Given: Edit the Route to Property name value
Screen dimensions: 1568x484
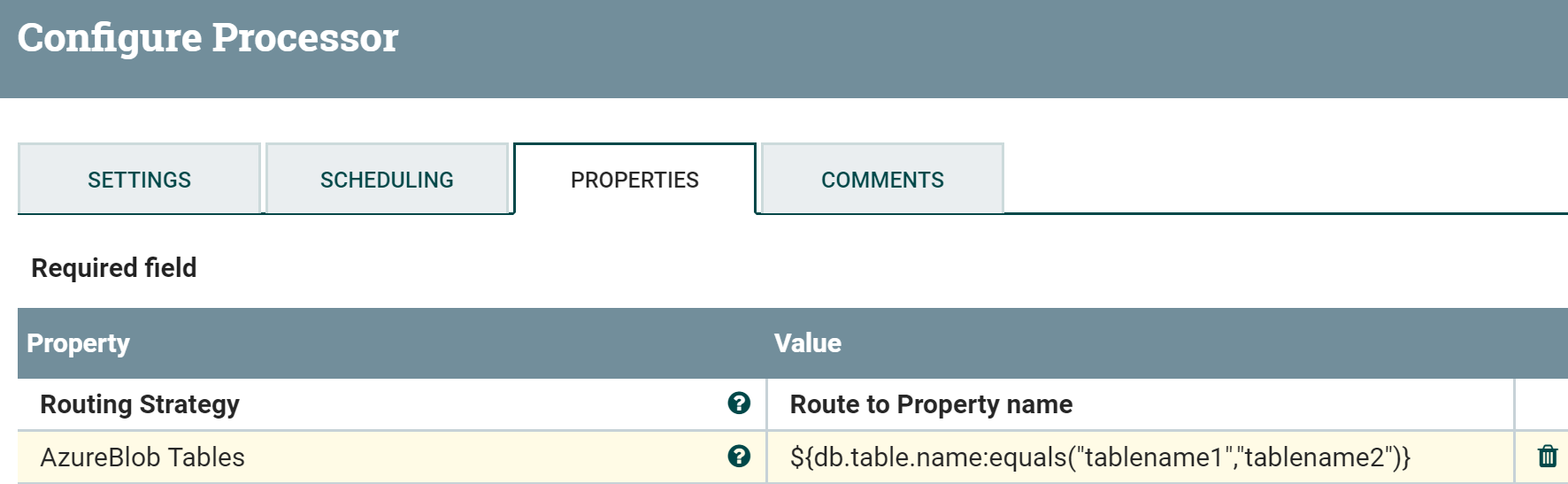Looking at the screenshot, I should click(931, 404).
